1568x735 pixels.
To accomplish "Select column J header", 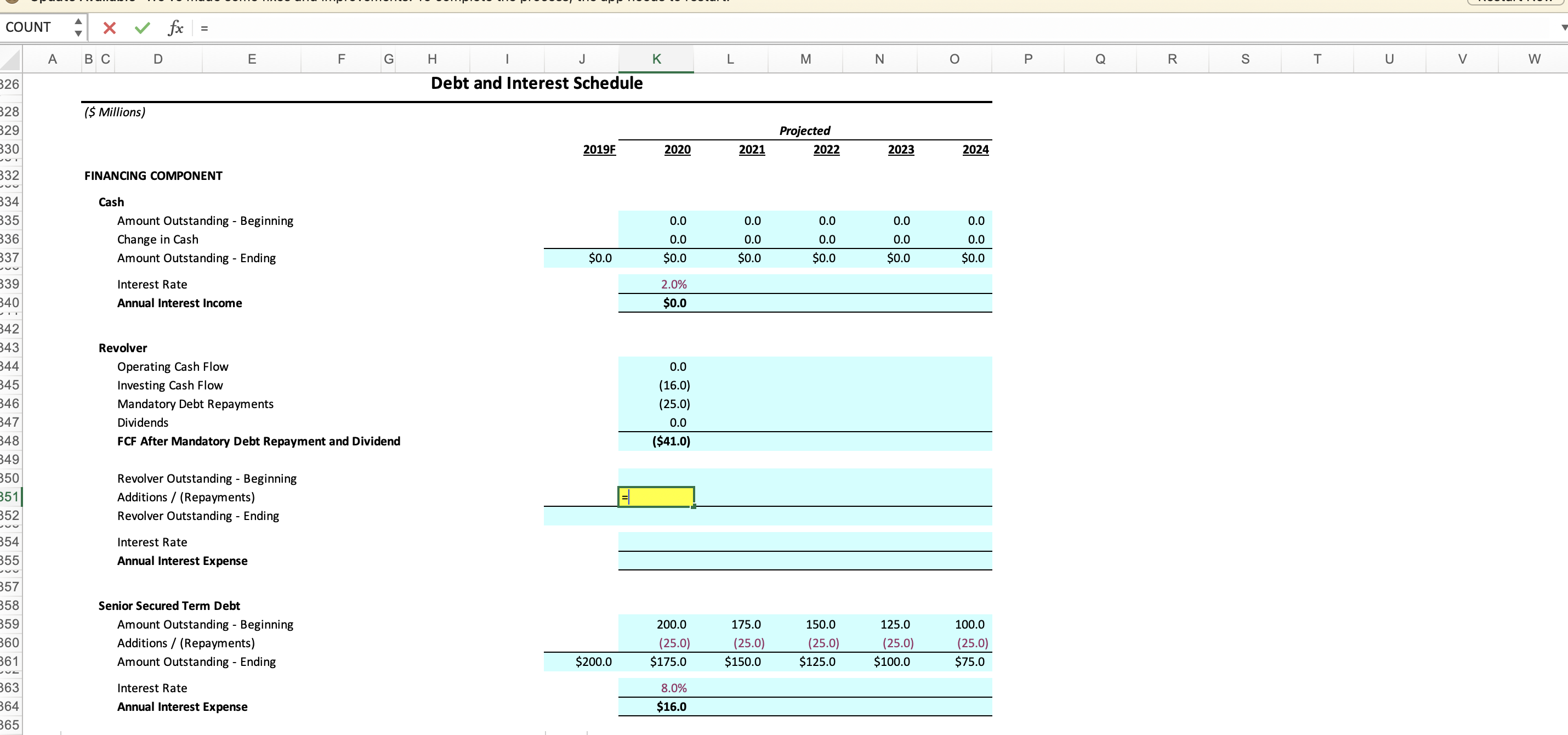I will click(x=581, y=59).
